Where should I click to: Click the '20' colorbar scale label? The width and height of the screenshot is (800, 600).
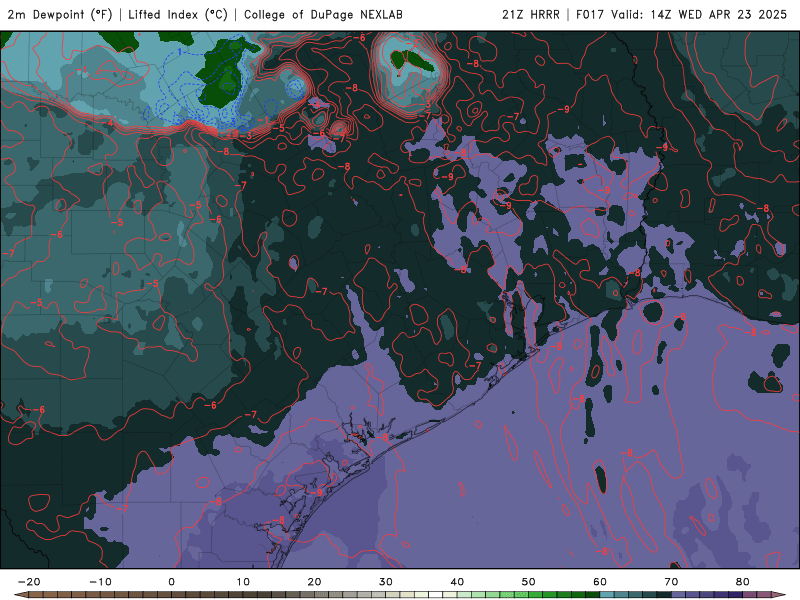click(314, 582)
